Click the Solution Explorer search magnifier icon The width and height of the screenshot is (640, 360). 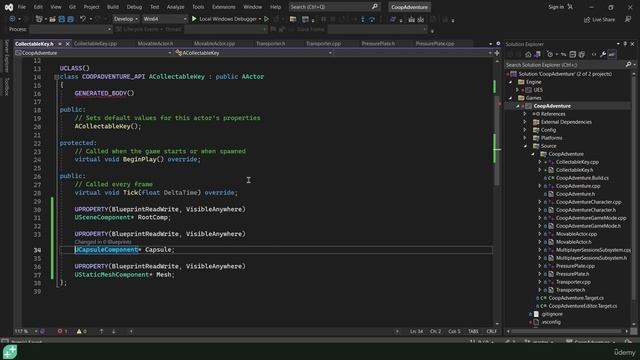click(628, 64)
